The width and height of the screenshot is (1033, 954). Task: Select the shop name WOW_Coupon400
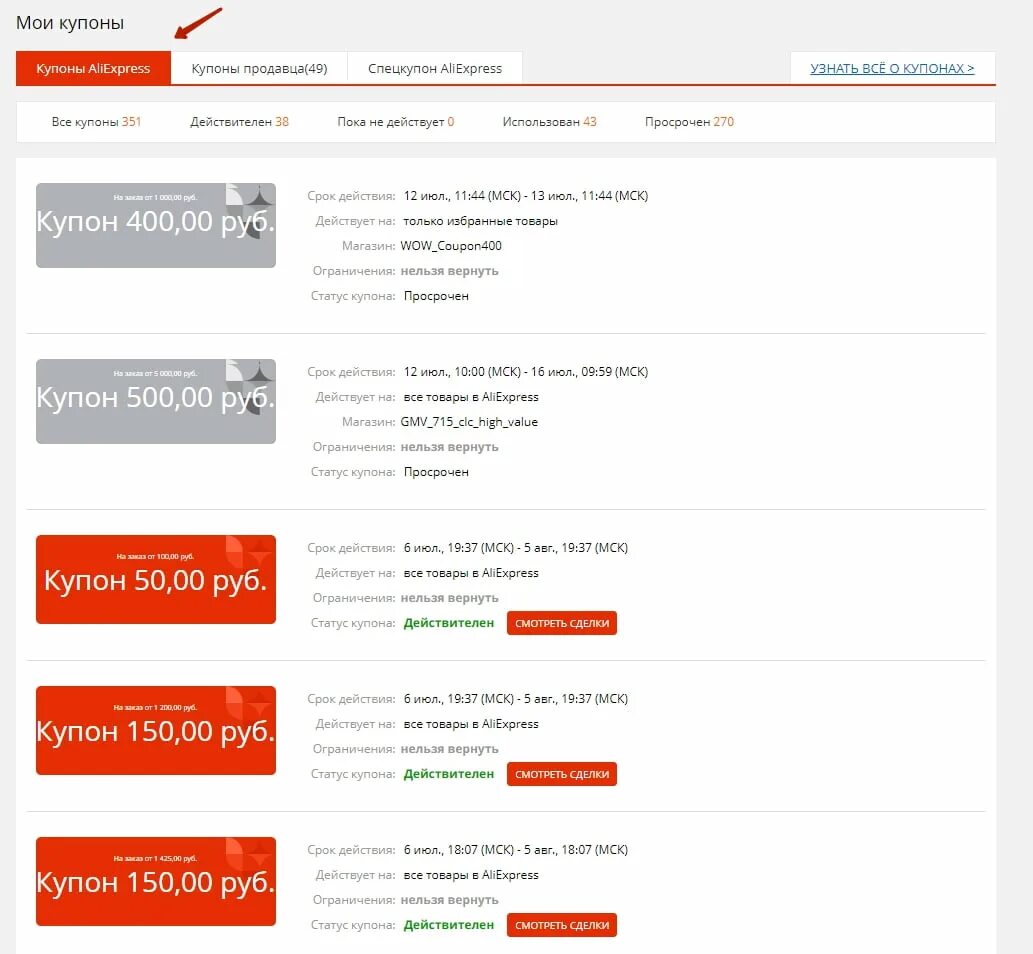[x=451, y=246]
